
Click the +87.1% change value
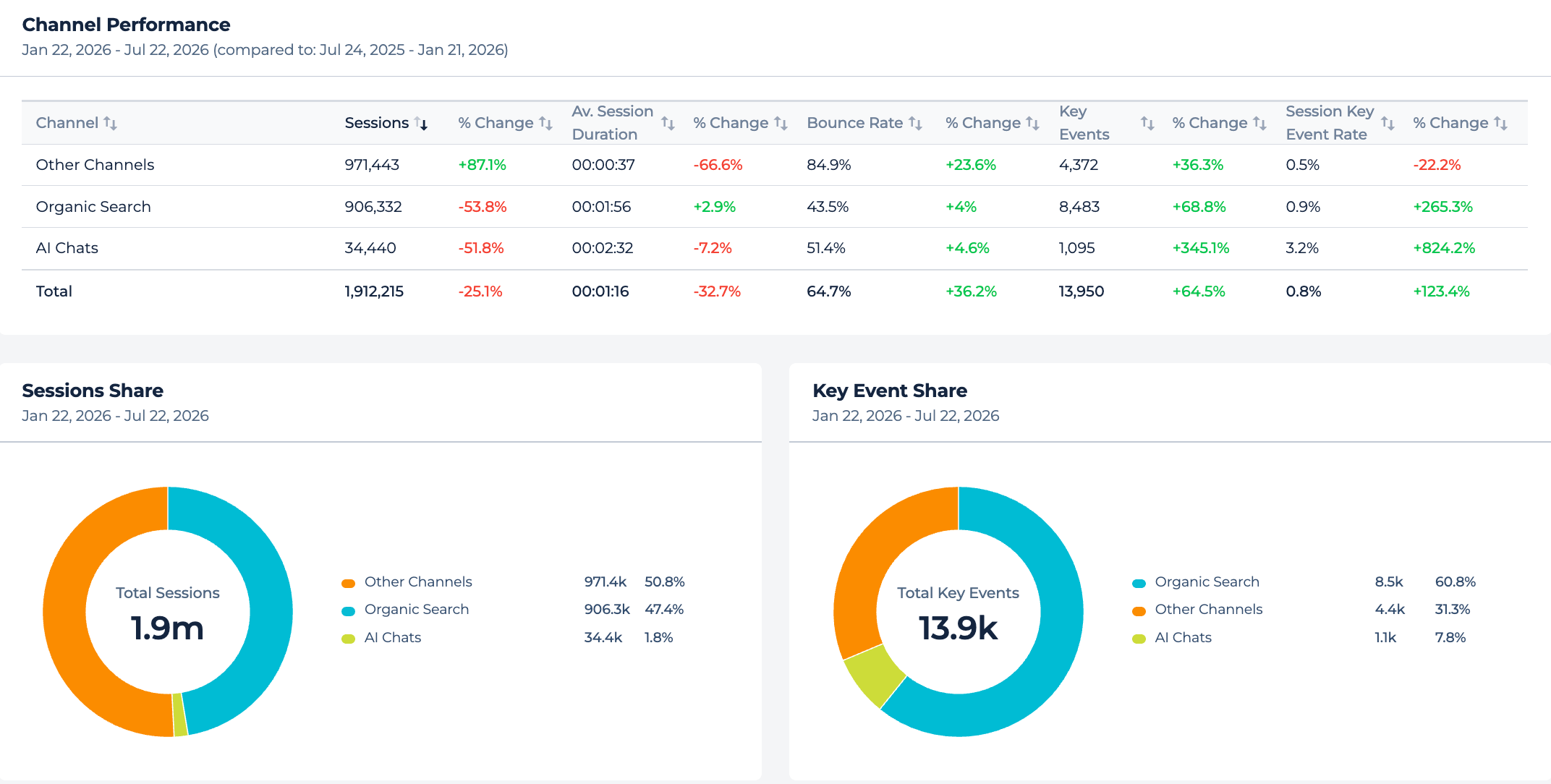coord(482,165)
